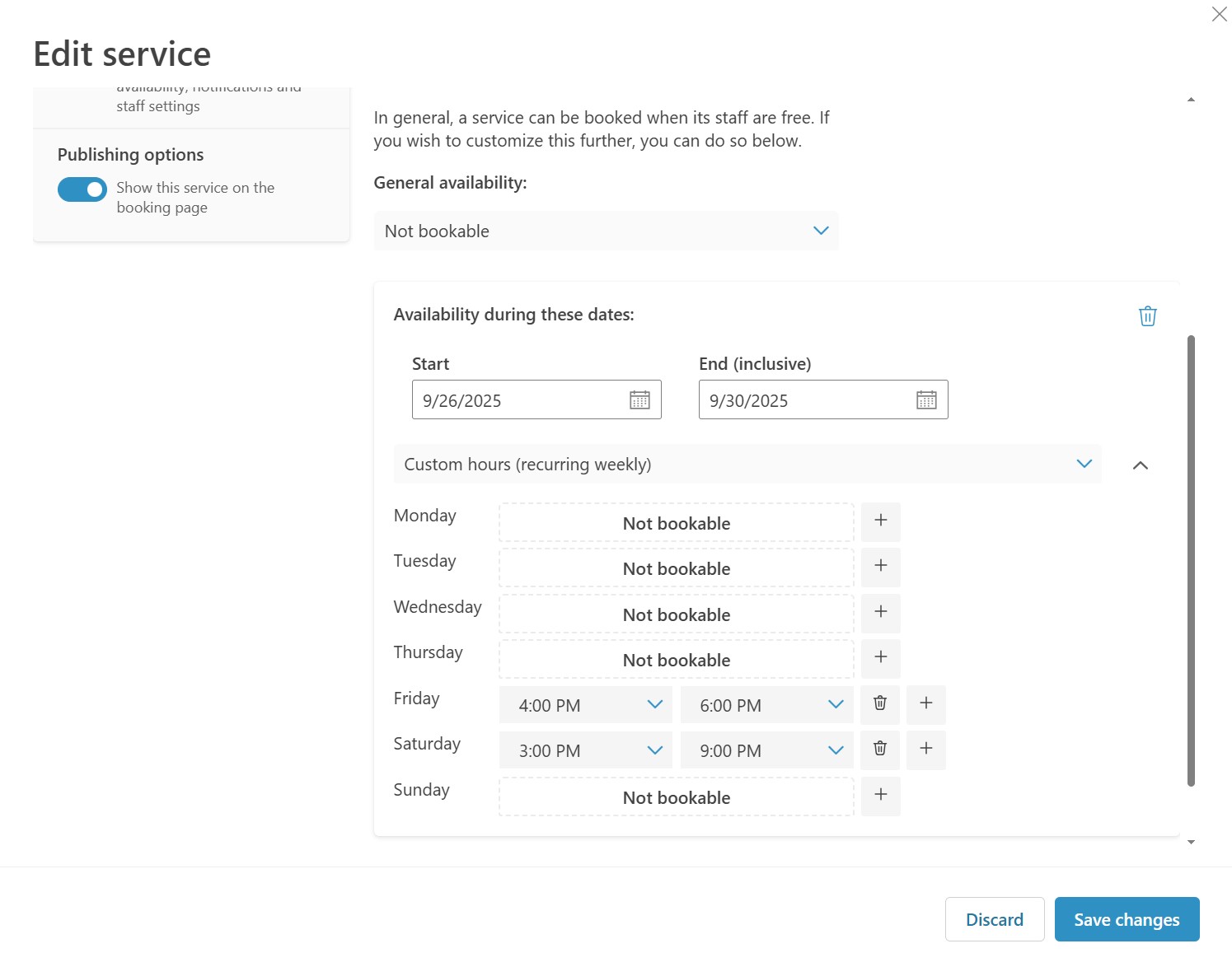Open the General availability dropdown
This screenshot has height=967, width=1232.
[x=606, y=231]
